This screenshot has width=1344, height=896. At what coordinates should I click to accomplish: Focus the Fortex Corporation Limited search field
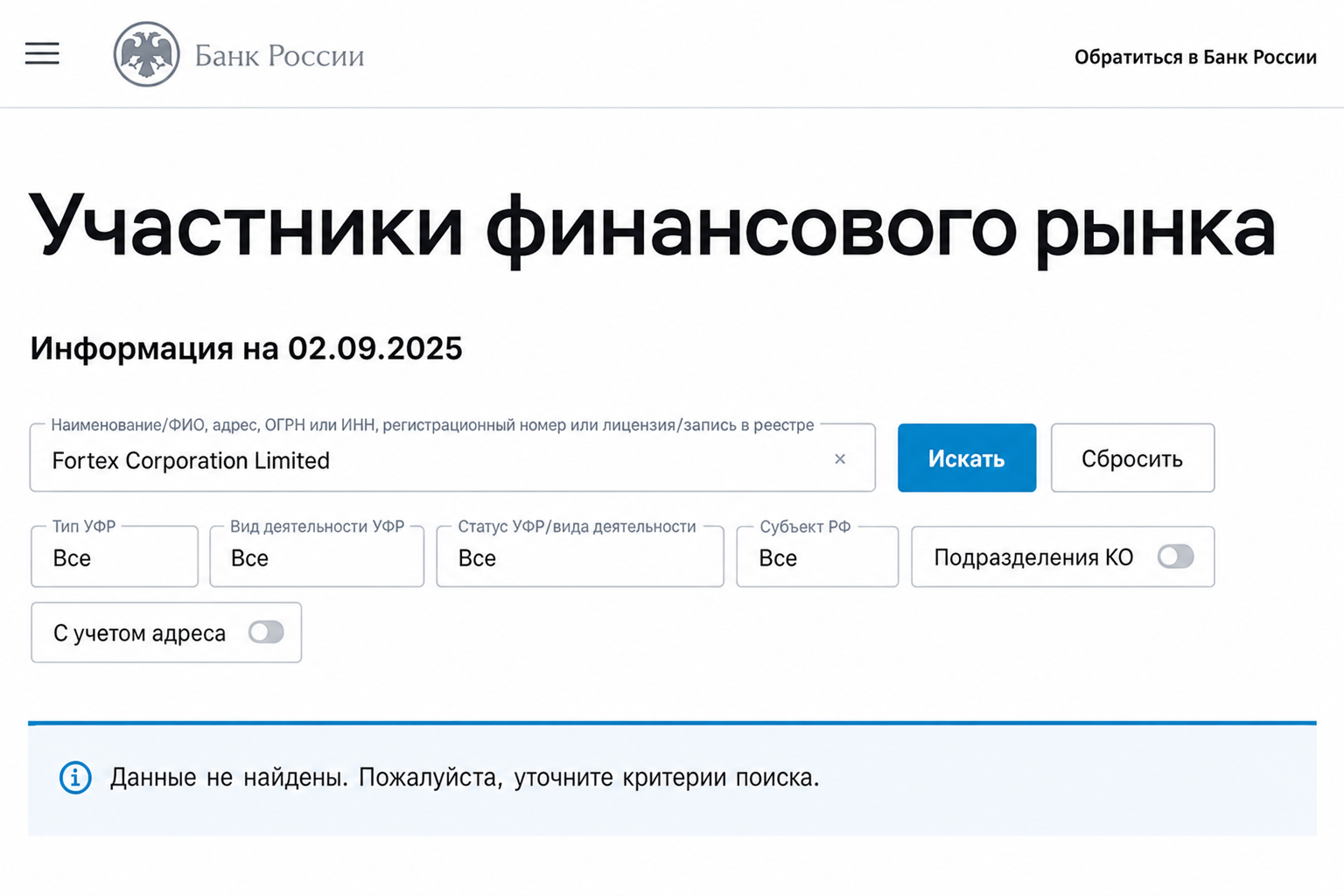[452, 458]
